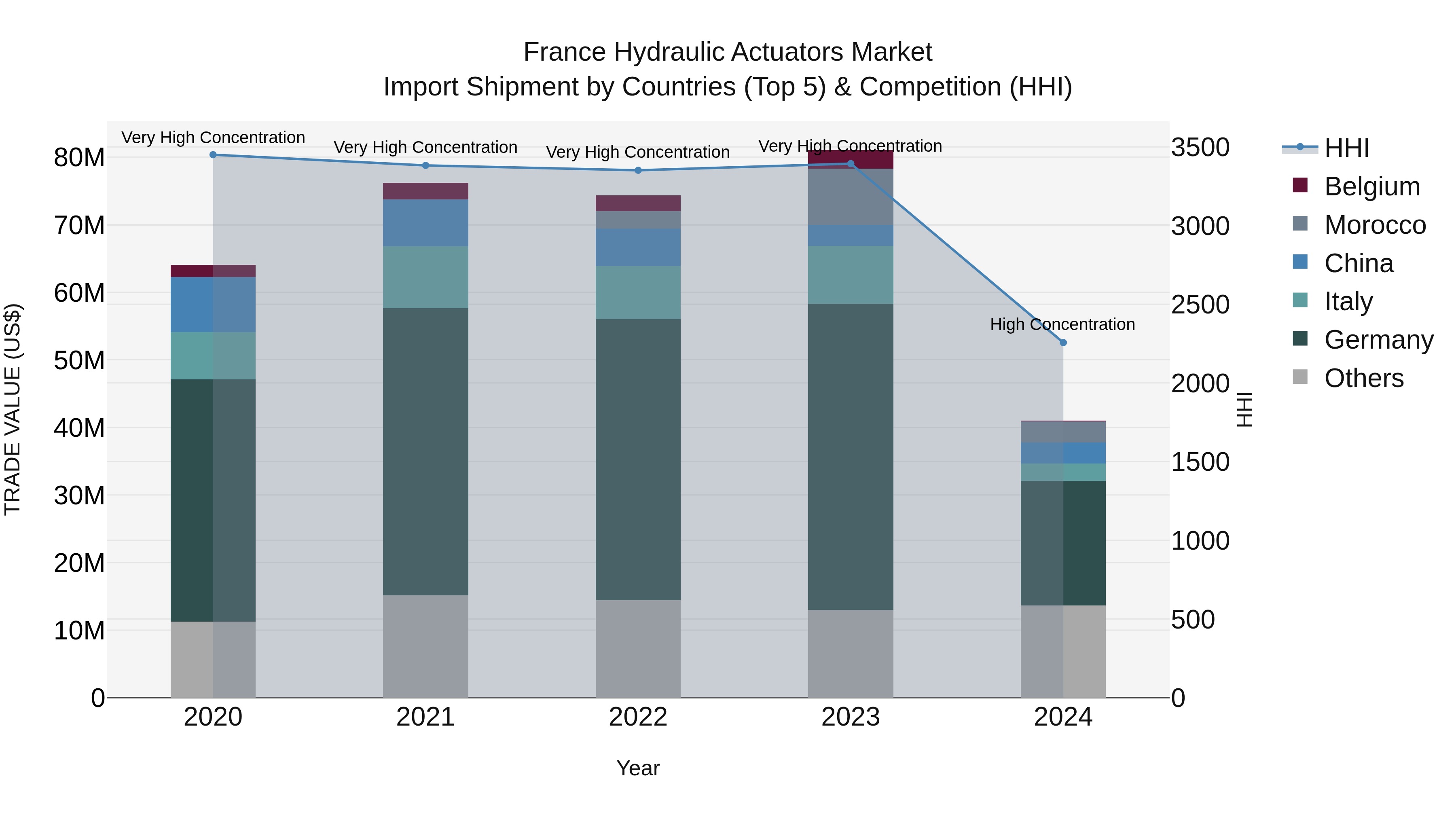The height and width of the screenshot is (819, 1456).
Task: Click the Others segment of the 2021 bar
Action: click(425, 647)
